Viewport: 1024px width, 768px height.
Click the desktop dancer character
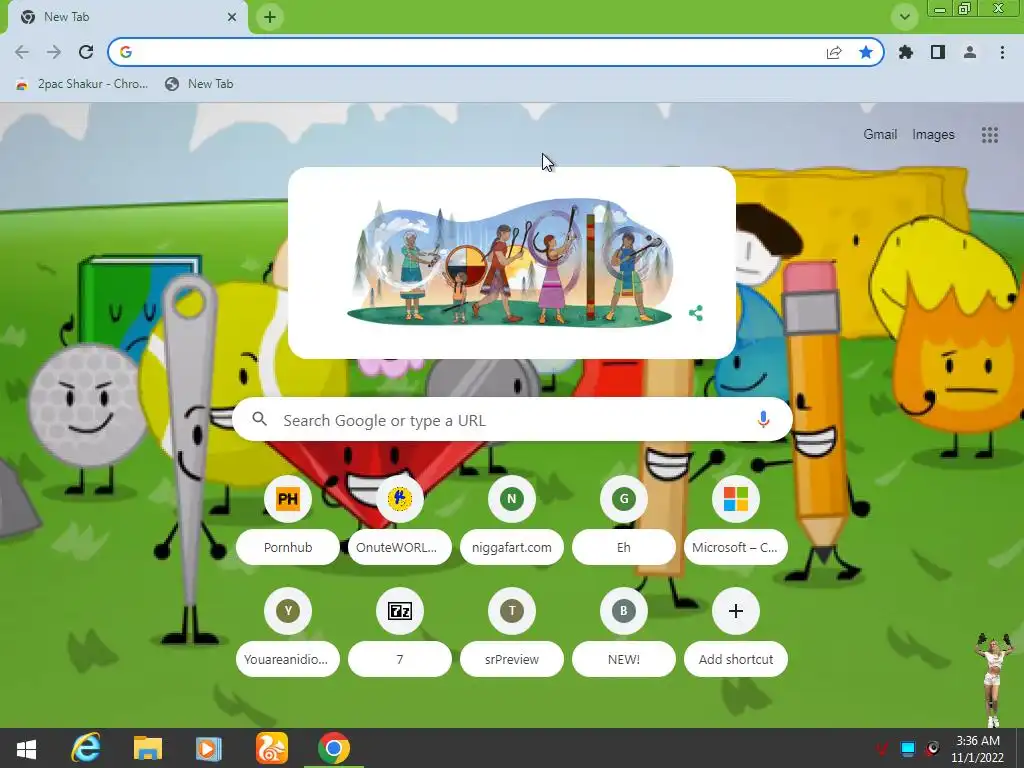[x=992, y=679]
